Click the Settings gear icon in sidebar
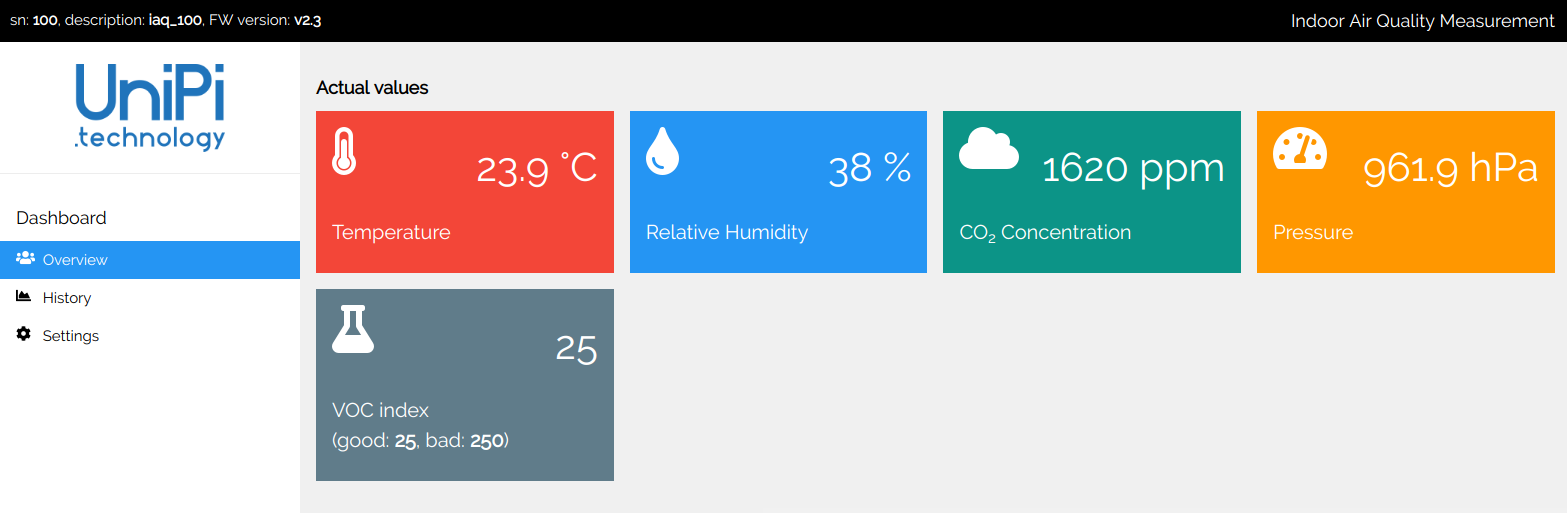 [24, 335]
